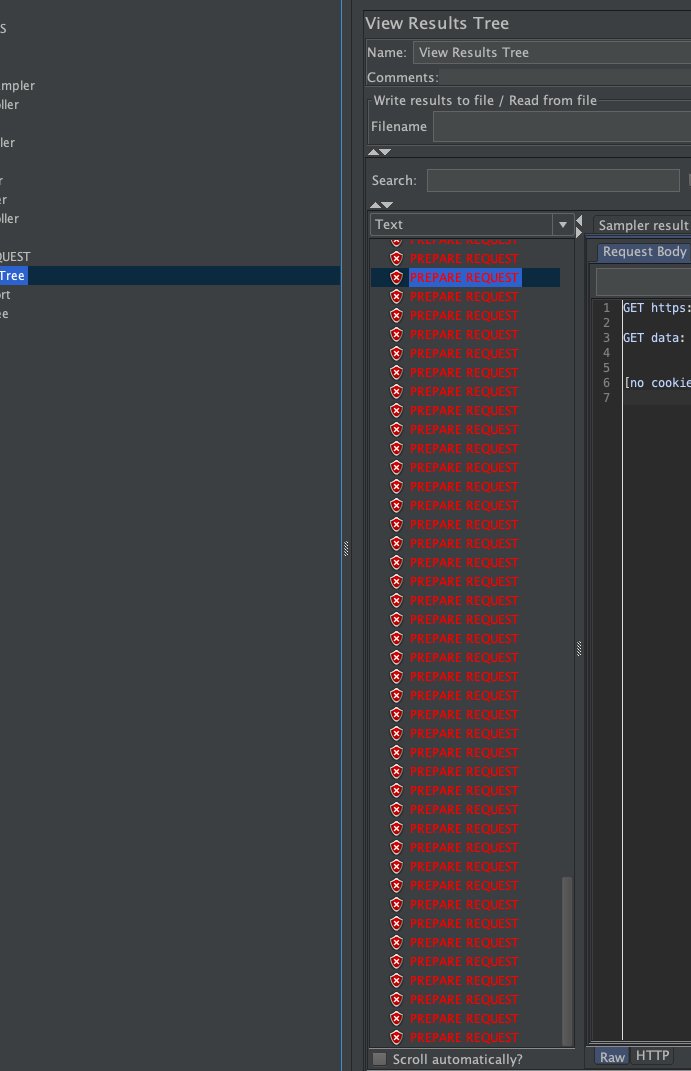Click the arrow button of the Text dropdown
The height and width of the screenshot is (1071, 691).
point(563,225)
